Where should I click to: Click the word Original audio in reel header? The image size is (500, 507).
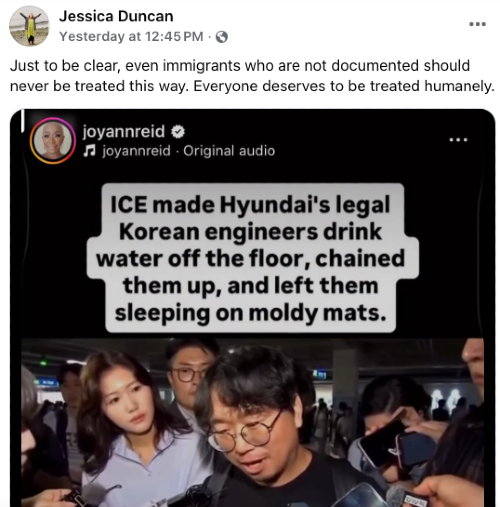coord(229,151)
